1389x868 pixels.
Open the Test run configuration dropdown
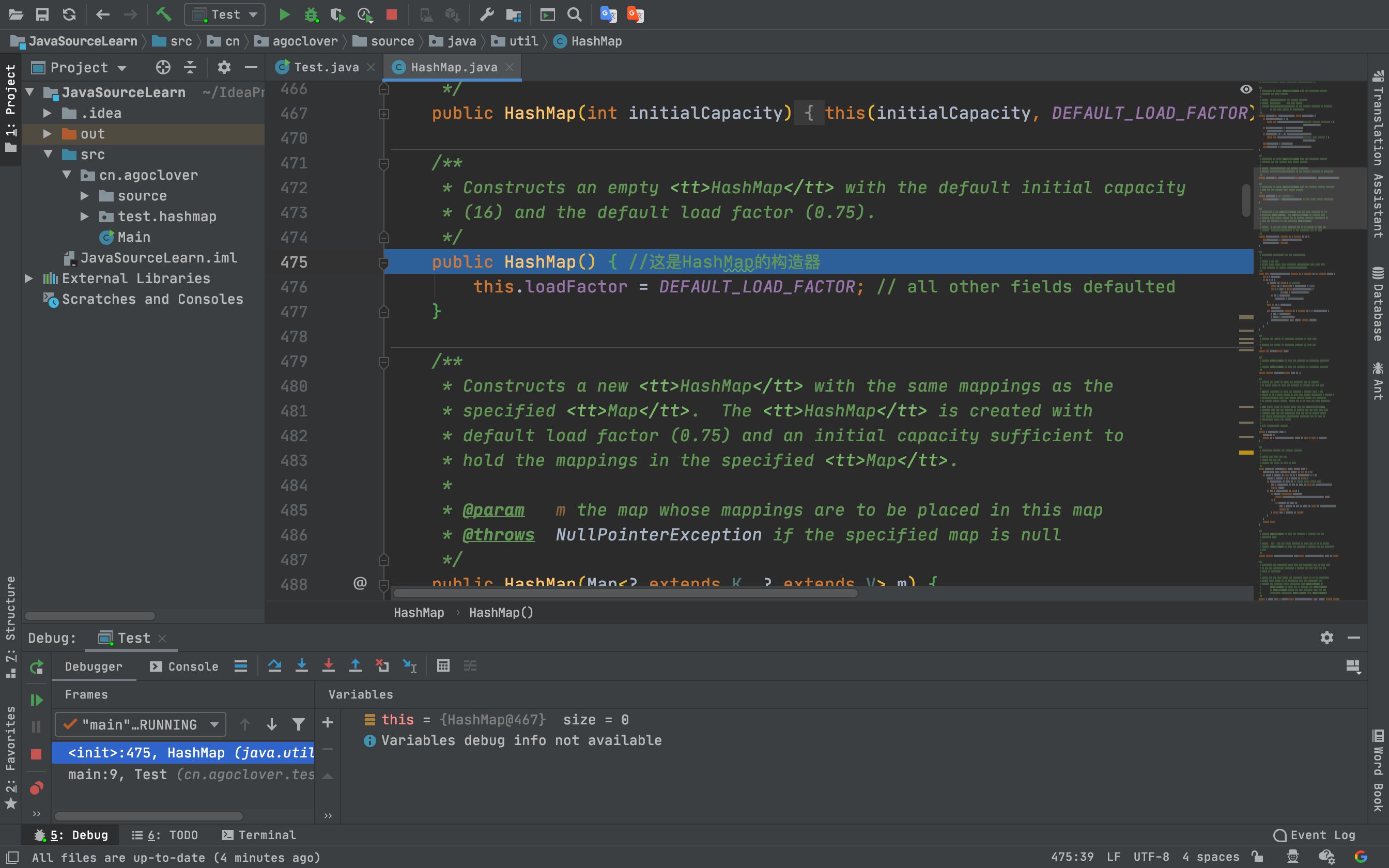(x=225, y=15)
